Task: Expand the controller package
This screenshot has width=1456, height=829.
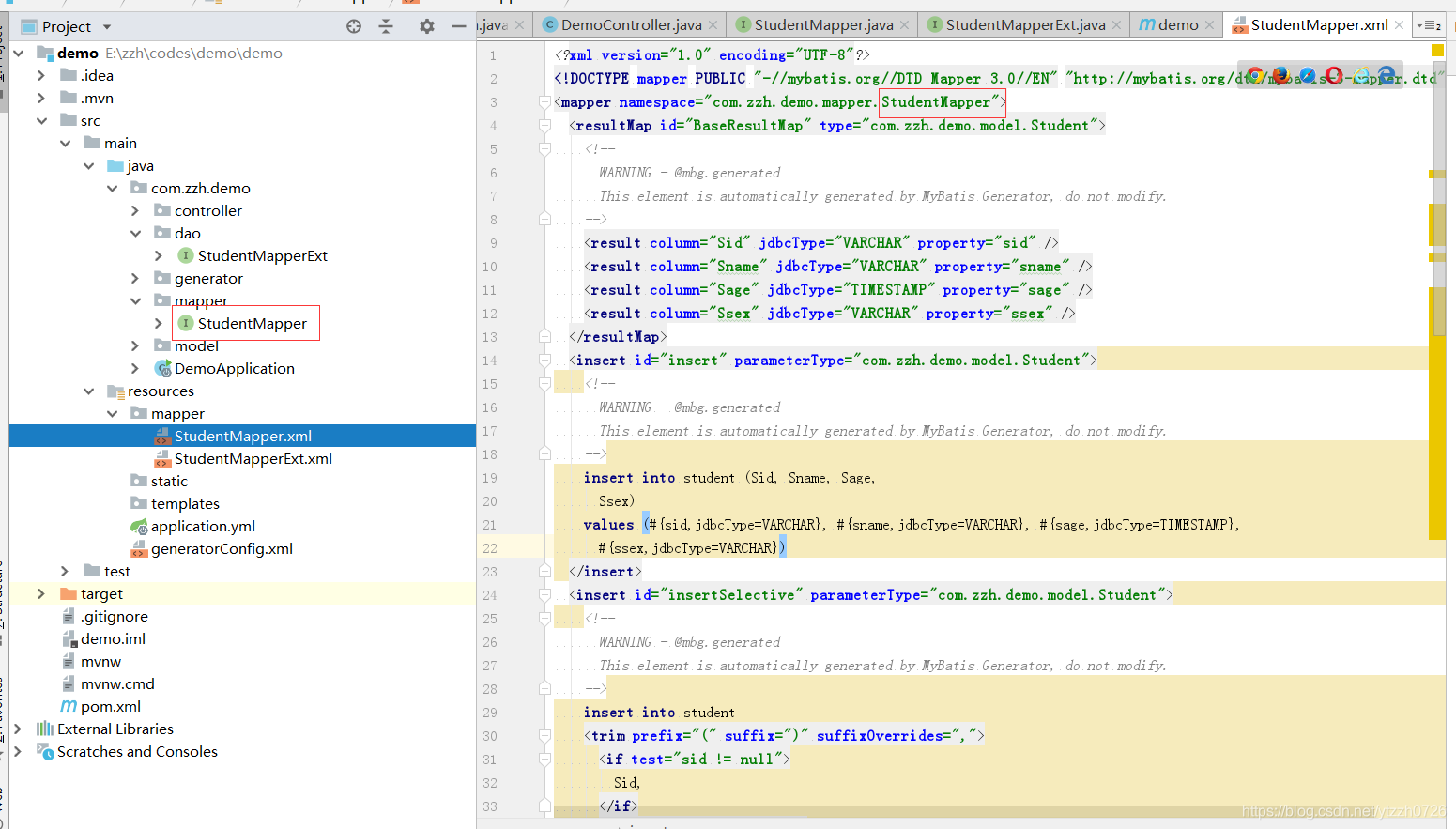Action: point(135,211)
